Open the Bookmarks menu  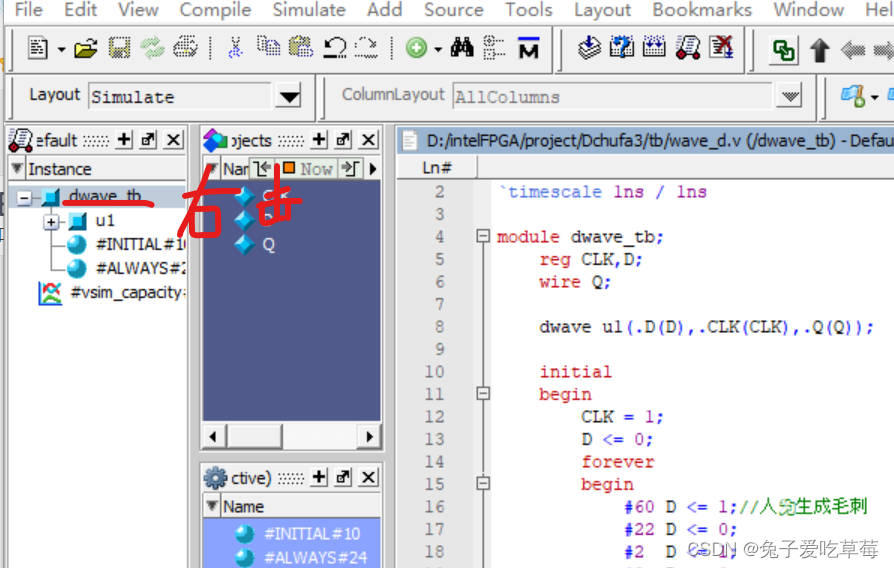pos(702,10)
